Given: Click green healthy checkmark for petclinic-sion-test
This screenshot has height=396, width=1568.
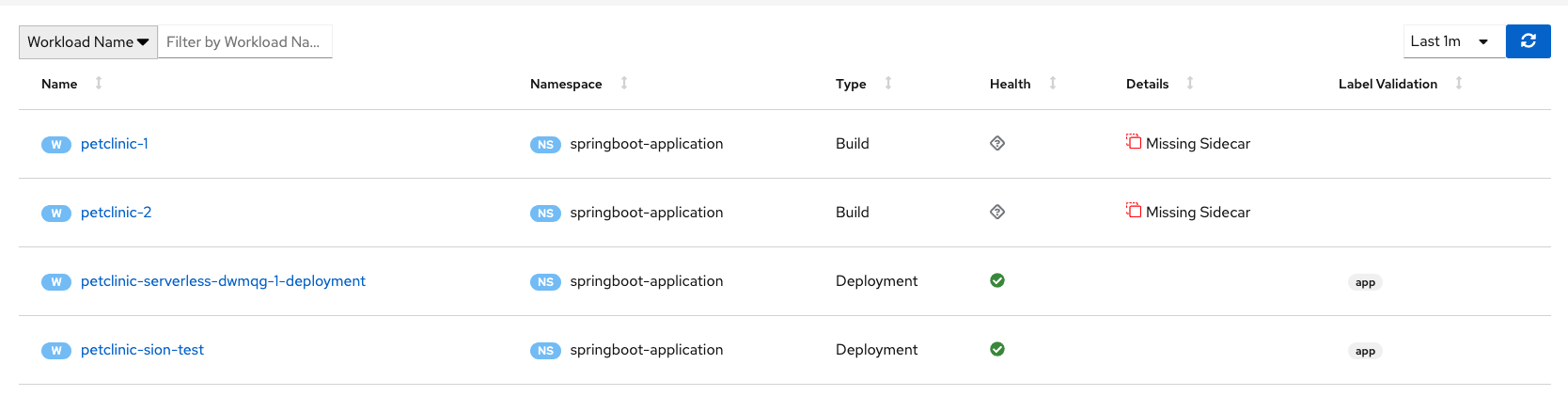Looking at the screenshot, I should pyautogui.click(x=997, y=349).
